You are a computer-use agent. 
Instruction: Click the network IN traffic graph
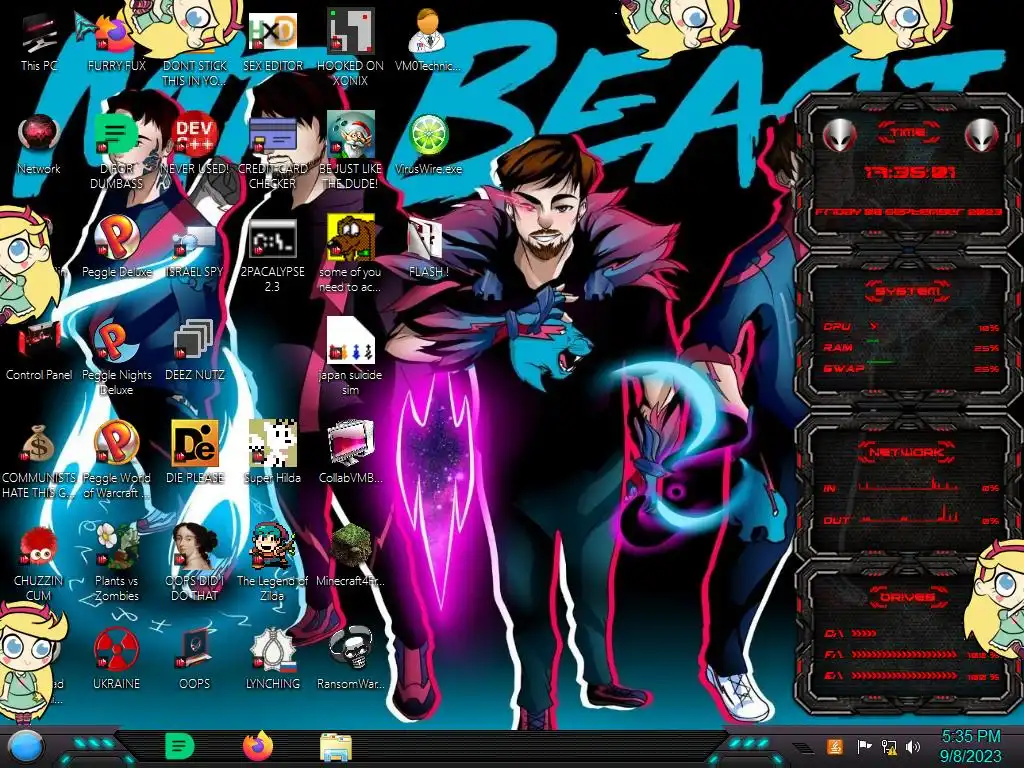[908, 485]
